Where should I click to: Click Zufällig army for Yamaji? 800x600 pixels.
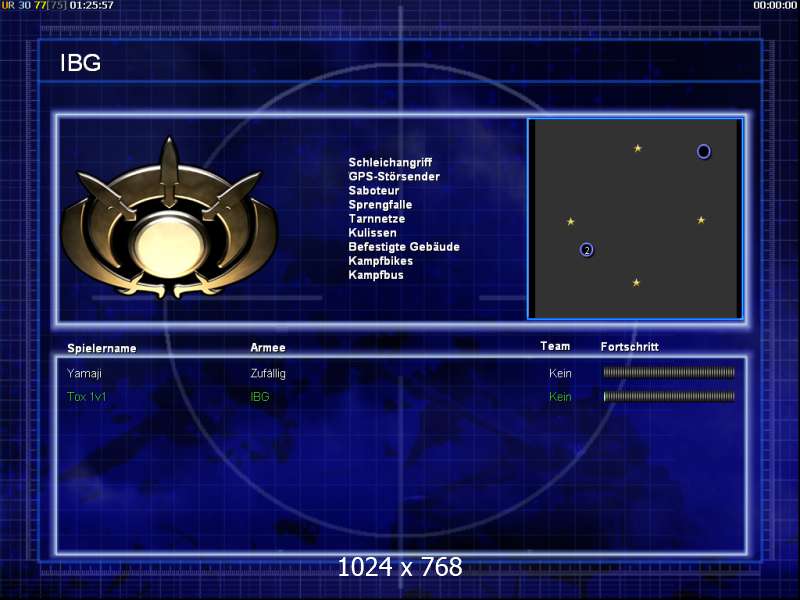click(x=268, y=373)
